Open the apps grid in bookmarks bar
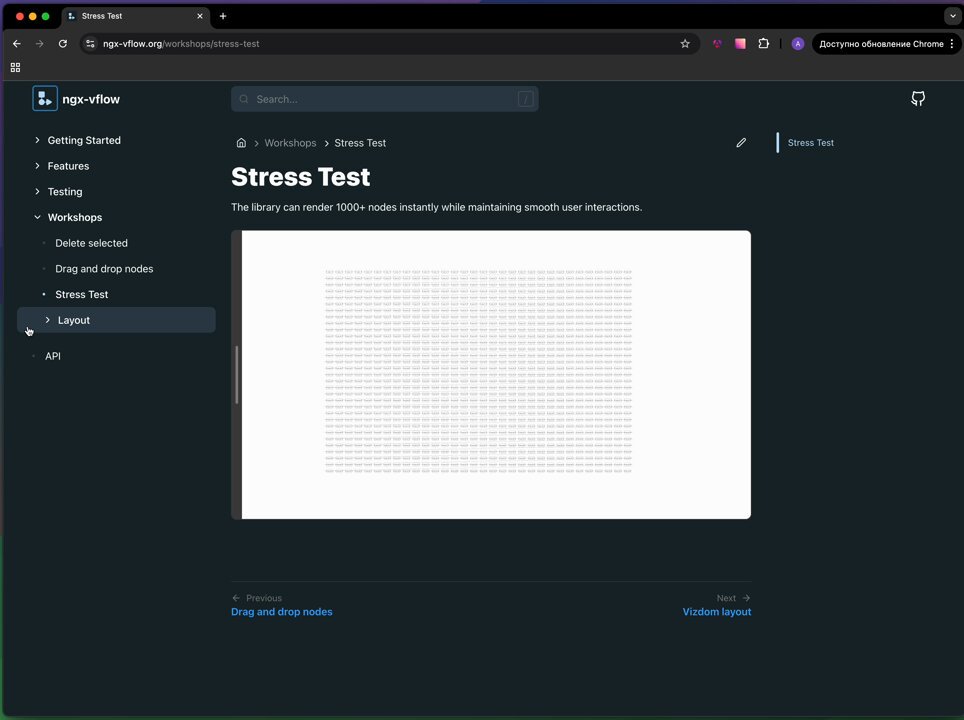Viewport: 964px width, 720px height. click(15, 68)
